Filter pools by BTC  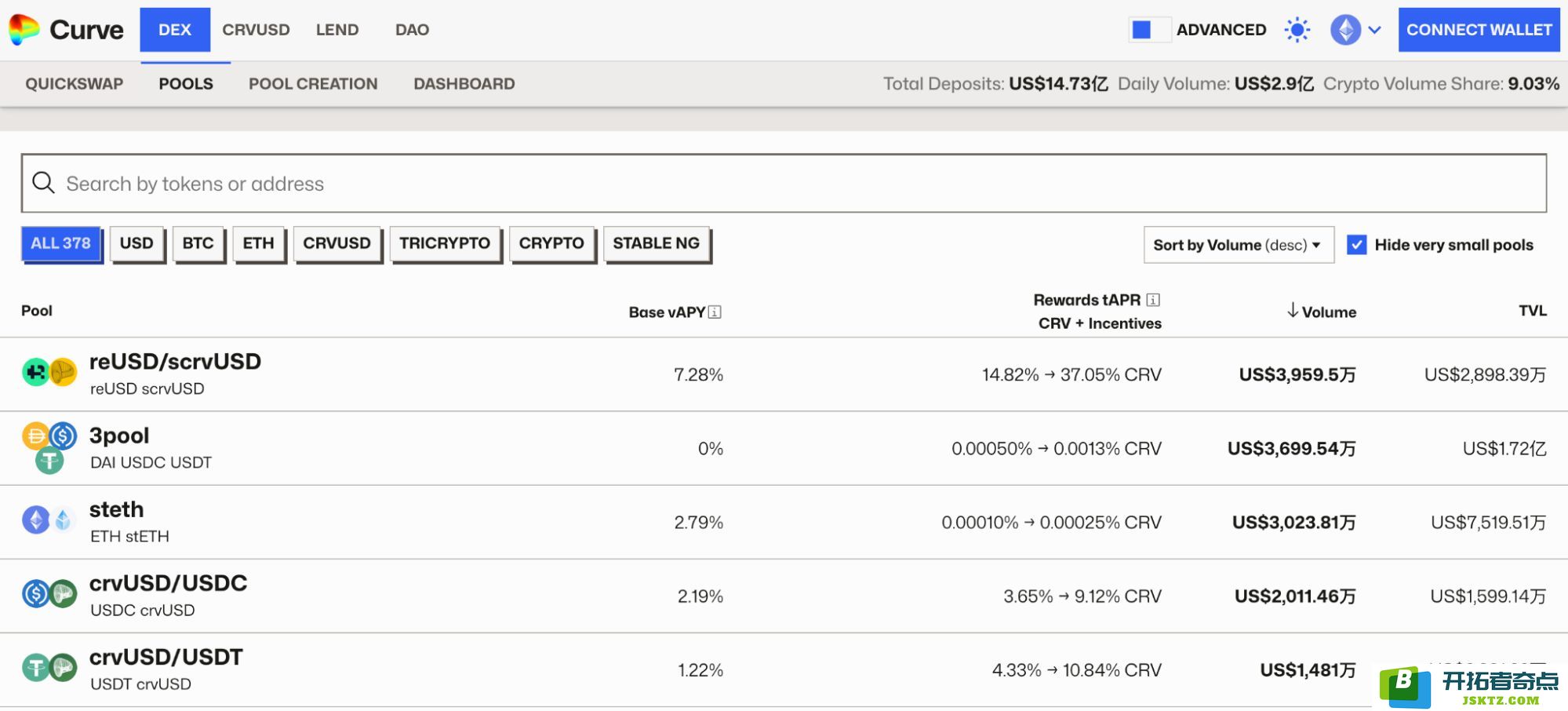[x=198, y=243]
